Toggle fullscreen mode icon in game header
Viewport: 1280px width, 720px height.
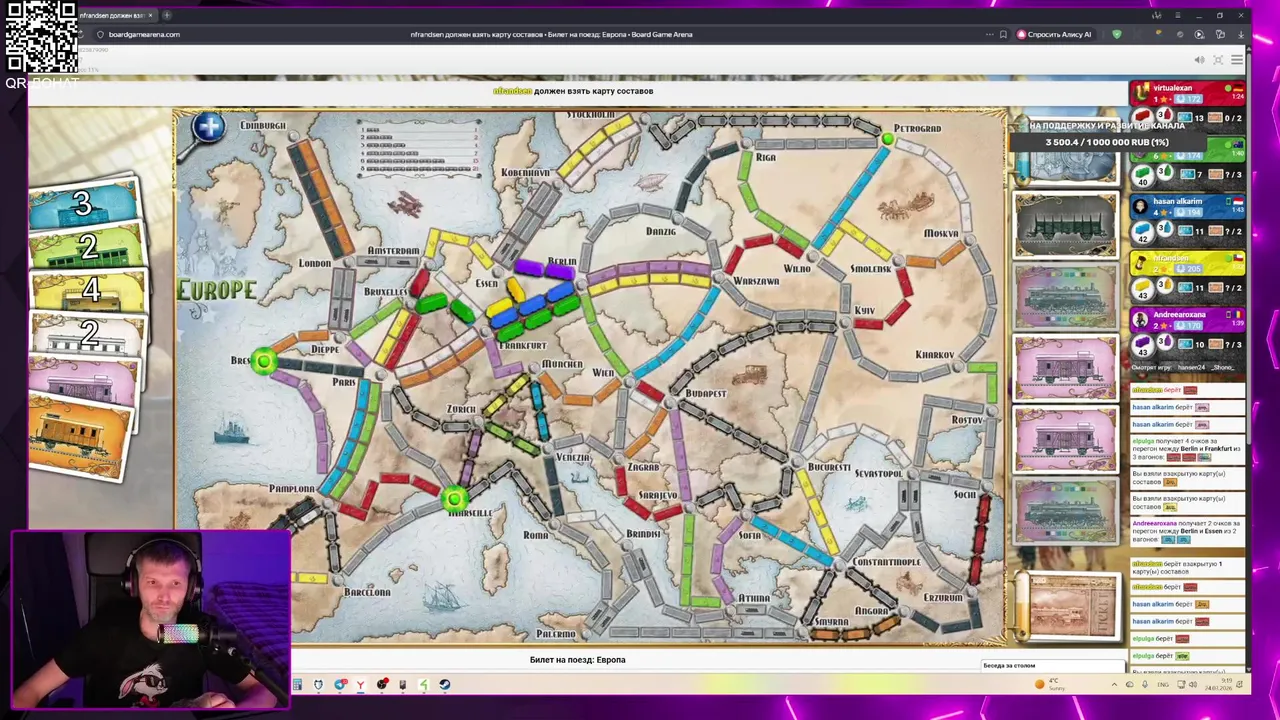point(1218,60)
